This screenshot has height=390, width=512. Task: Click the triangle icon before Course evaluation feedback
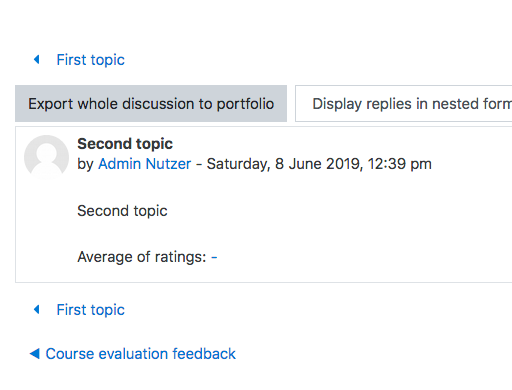tap(34, 354)
